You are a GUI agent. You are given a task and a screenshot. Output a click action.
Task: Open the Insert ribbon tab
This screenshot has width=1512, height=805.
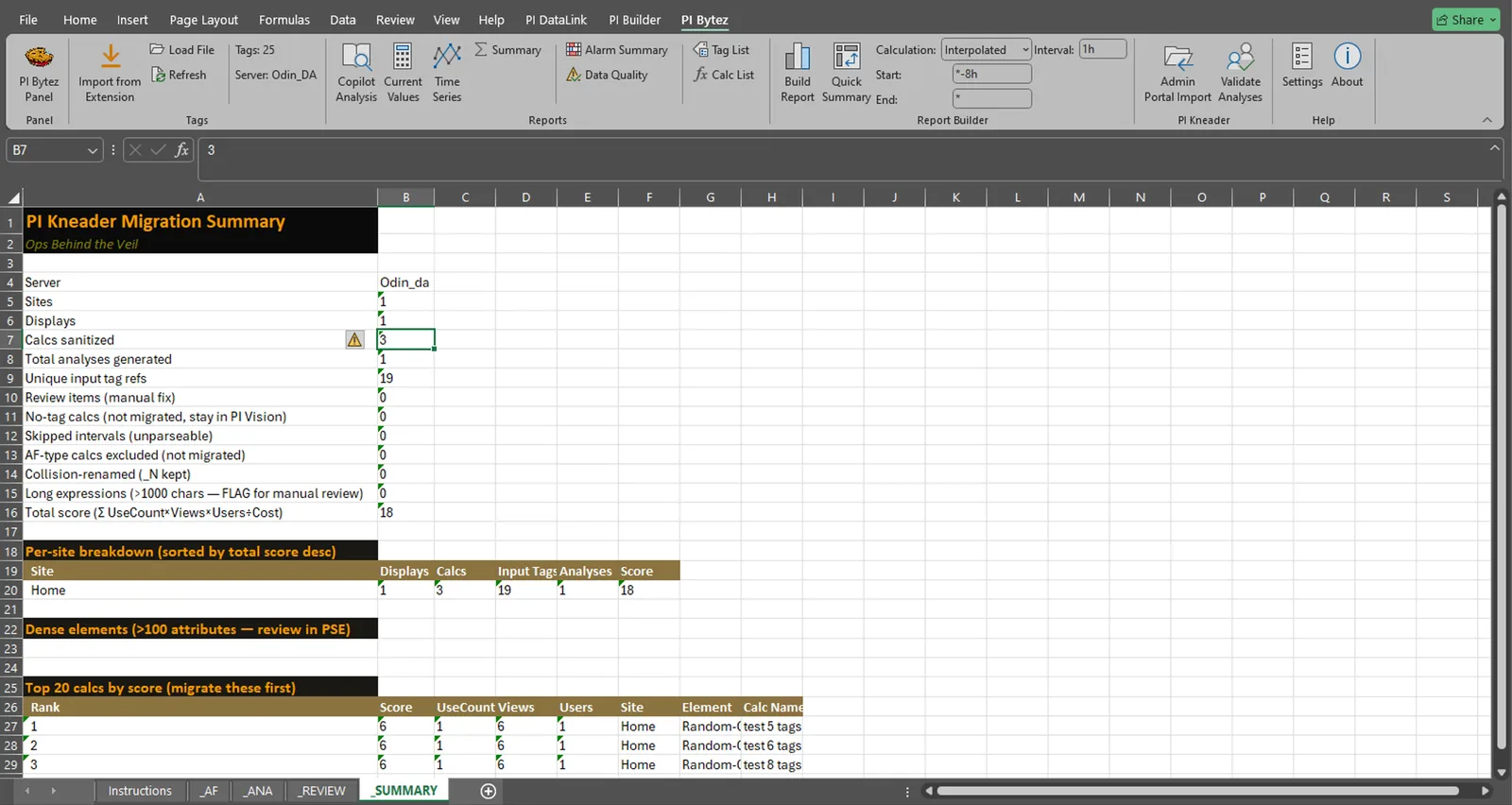click(x=132, y=20)
